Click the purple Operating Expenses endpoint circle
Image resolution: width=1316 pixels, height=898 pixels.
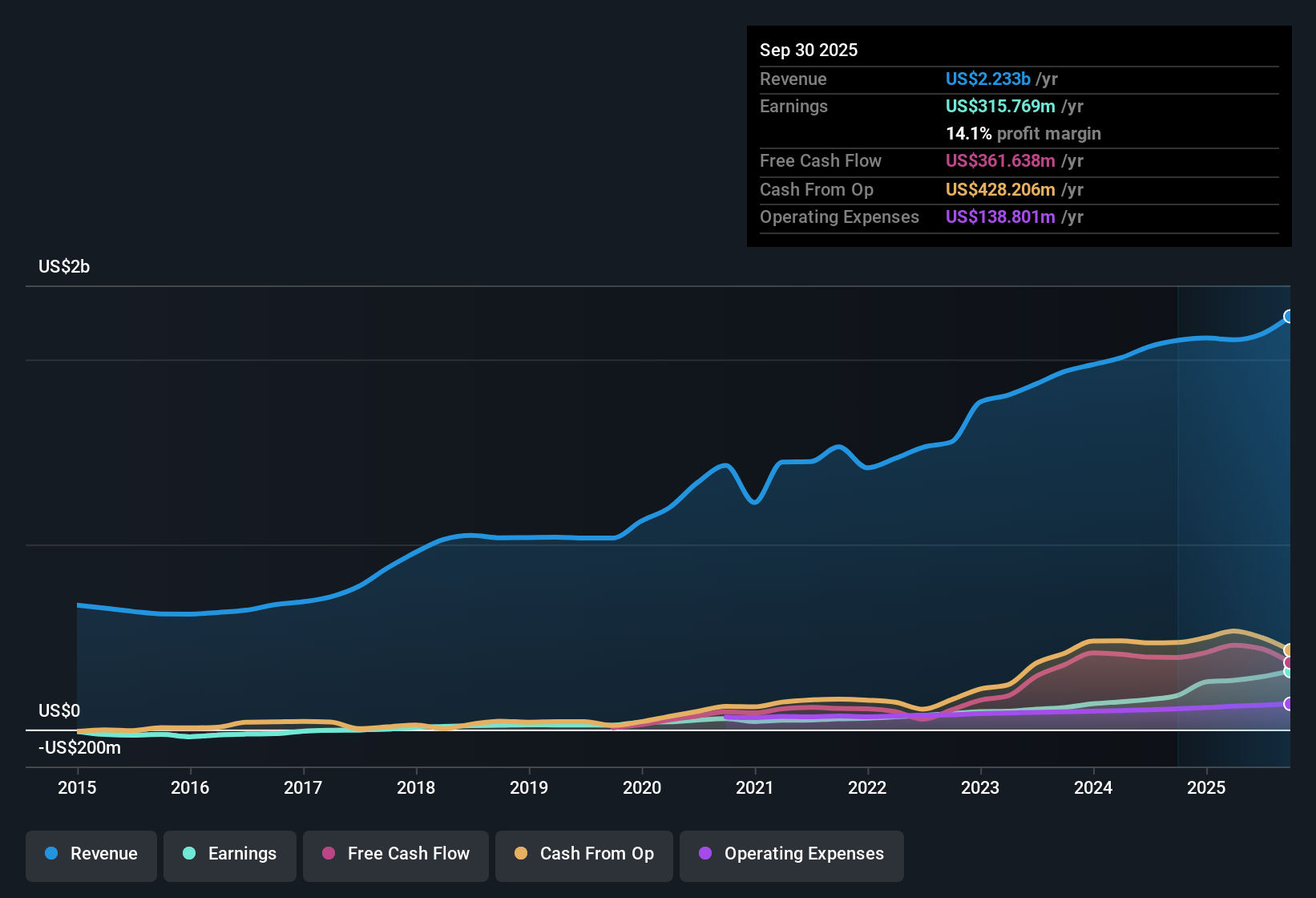1289,704
